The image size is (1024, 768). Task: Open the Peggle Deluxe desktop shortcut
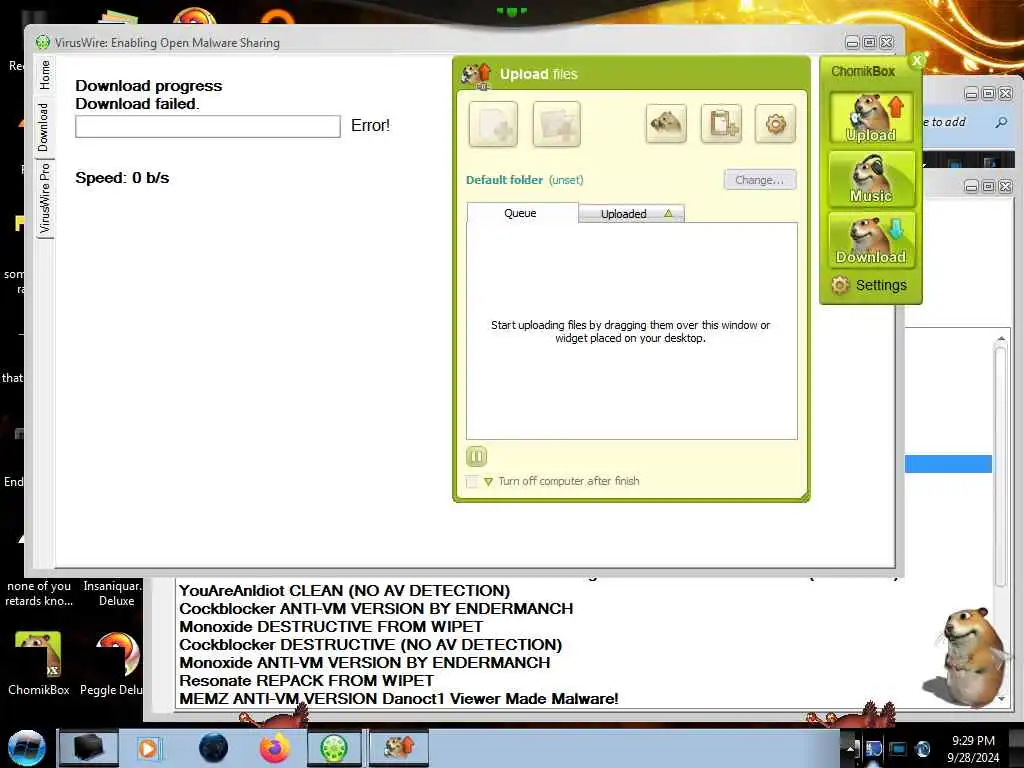[112, 662]
